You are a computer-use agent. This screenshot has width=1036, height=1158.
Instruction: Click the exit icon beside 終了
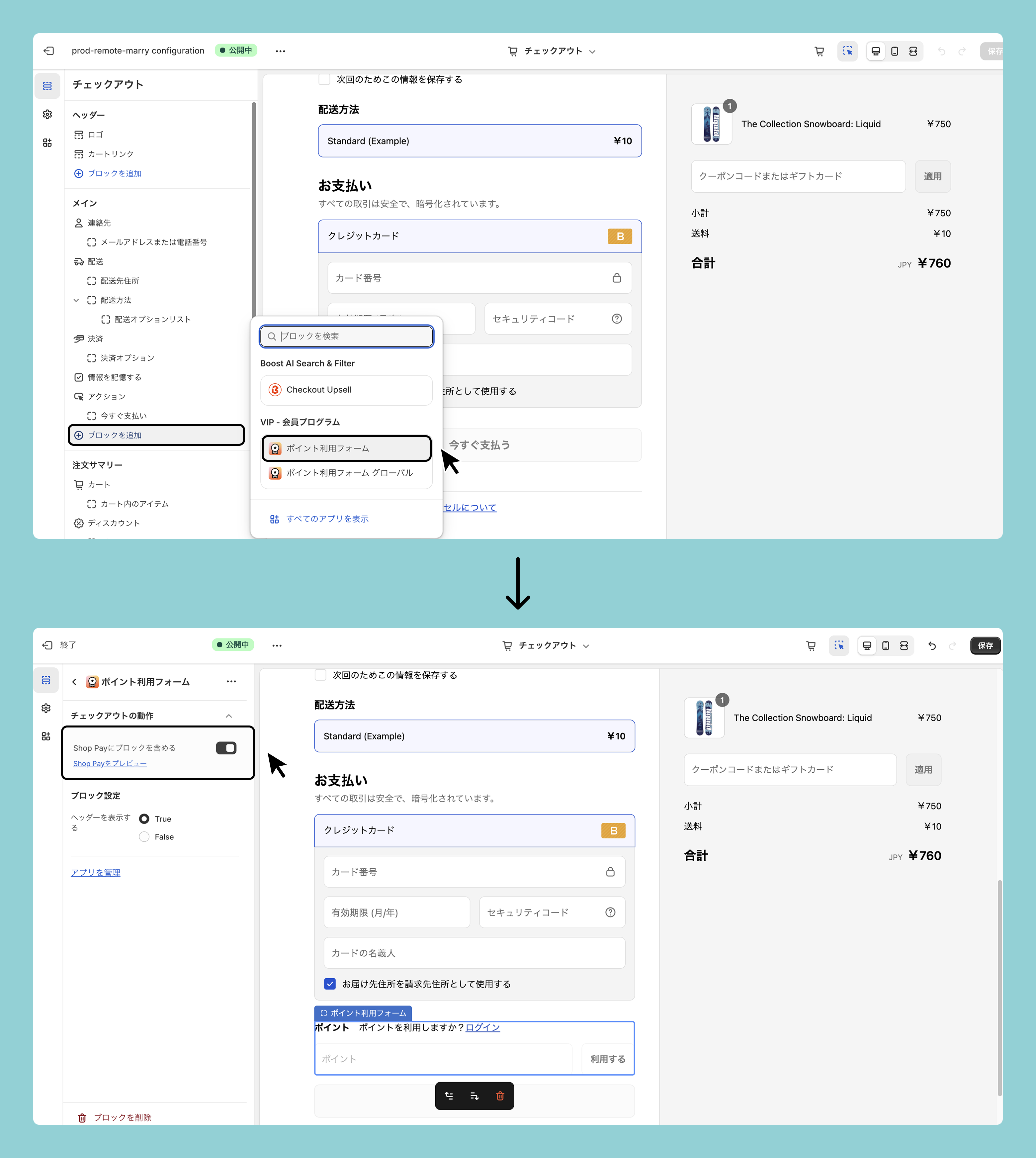(x=47, y=645)
